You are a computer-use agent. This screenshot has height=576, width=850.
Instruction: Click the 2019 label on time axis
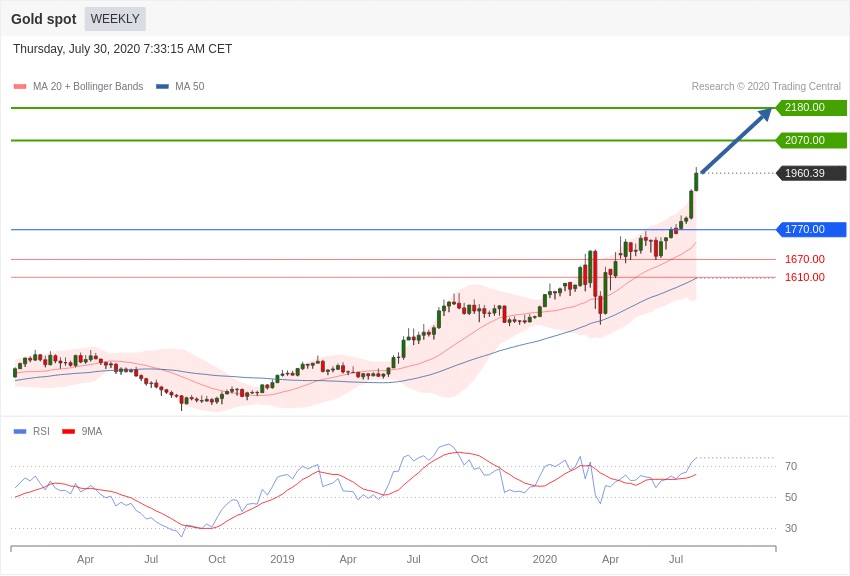tap(282, 559)
